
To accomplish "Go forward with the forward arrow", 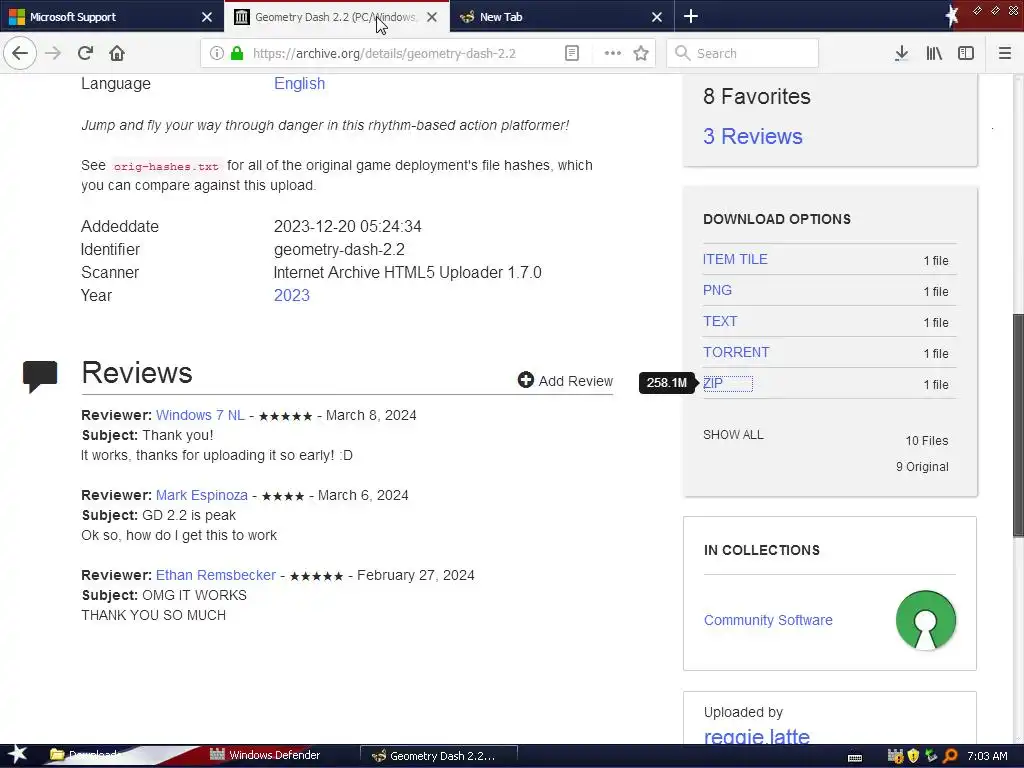I will 53,53.
